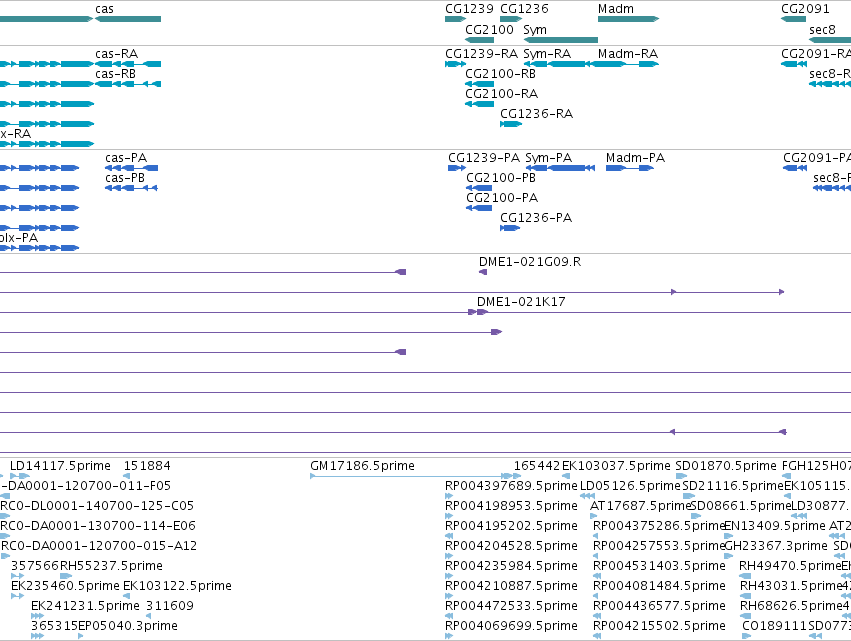
Task: Select the RP004069699.5prime EST
Action: pyautogui.click(x=449, y=636)
